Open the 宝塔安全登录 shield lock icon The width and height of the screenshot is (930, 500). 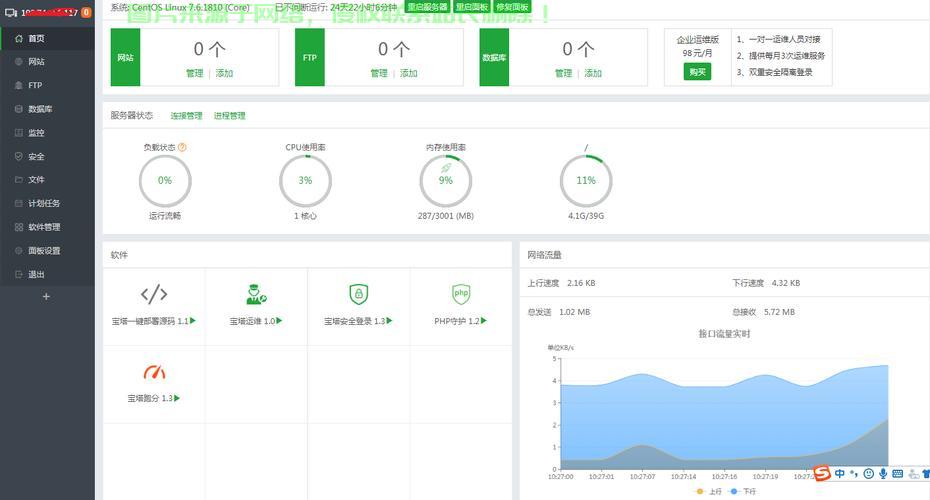[x=358, y=294]
